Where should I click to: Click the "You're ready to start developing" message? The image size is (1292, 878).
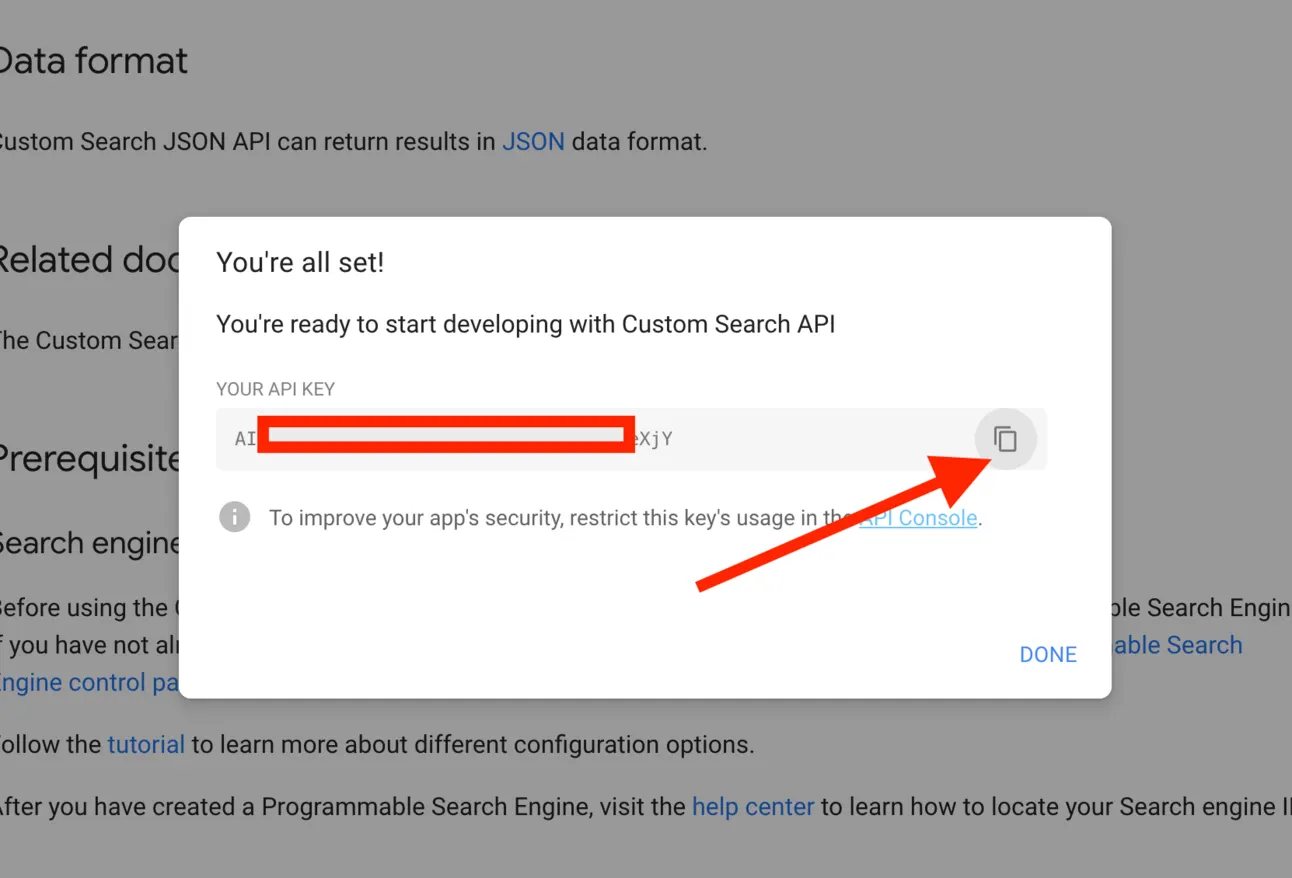tap(525, 324)
